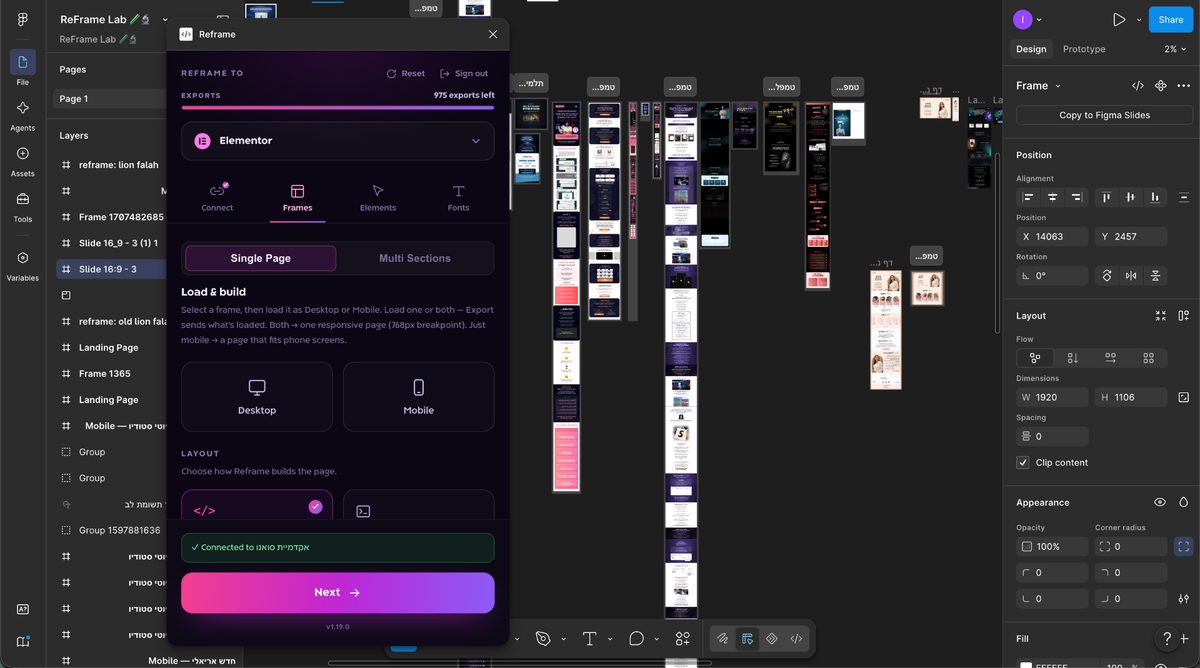Add a new fill with plus icon

(x=1184, y=638)
